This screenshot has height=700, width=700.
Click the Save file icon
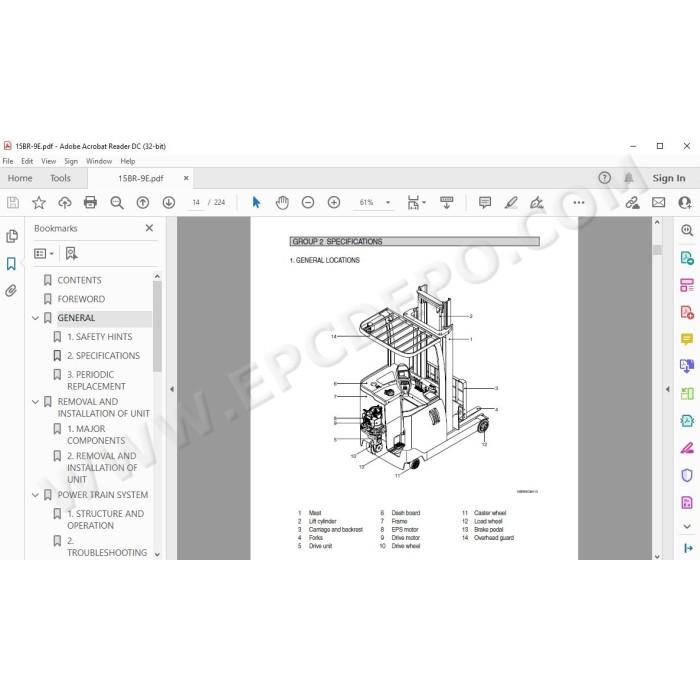(13, 203)
